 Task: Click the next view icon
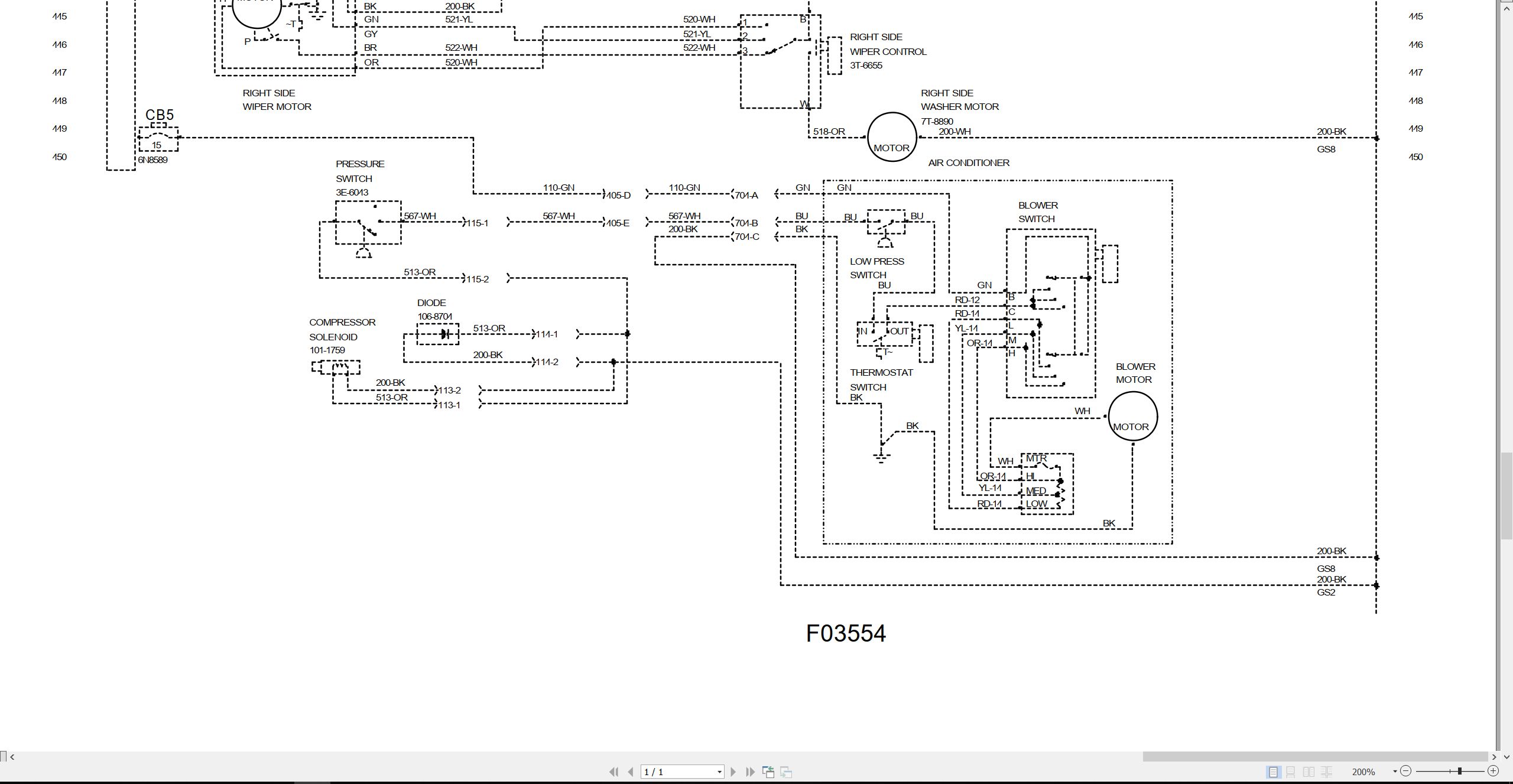pyautogui.click(x=786, y=772)
